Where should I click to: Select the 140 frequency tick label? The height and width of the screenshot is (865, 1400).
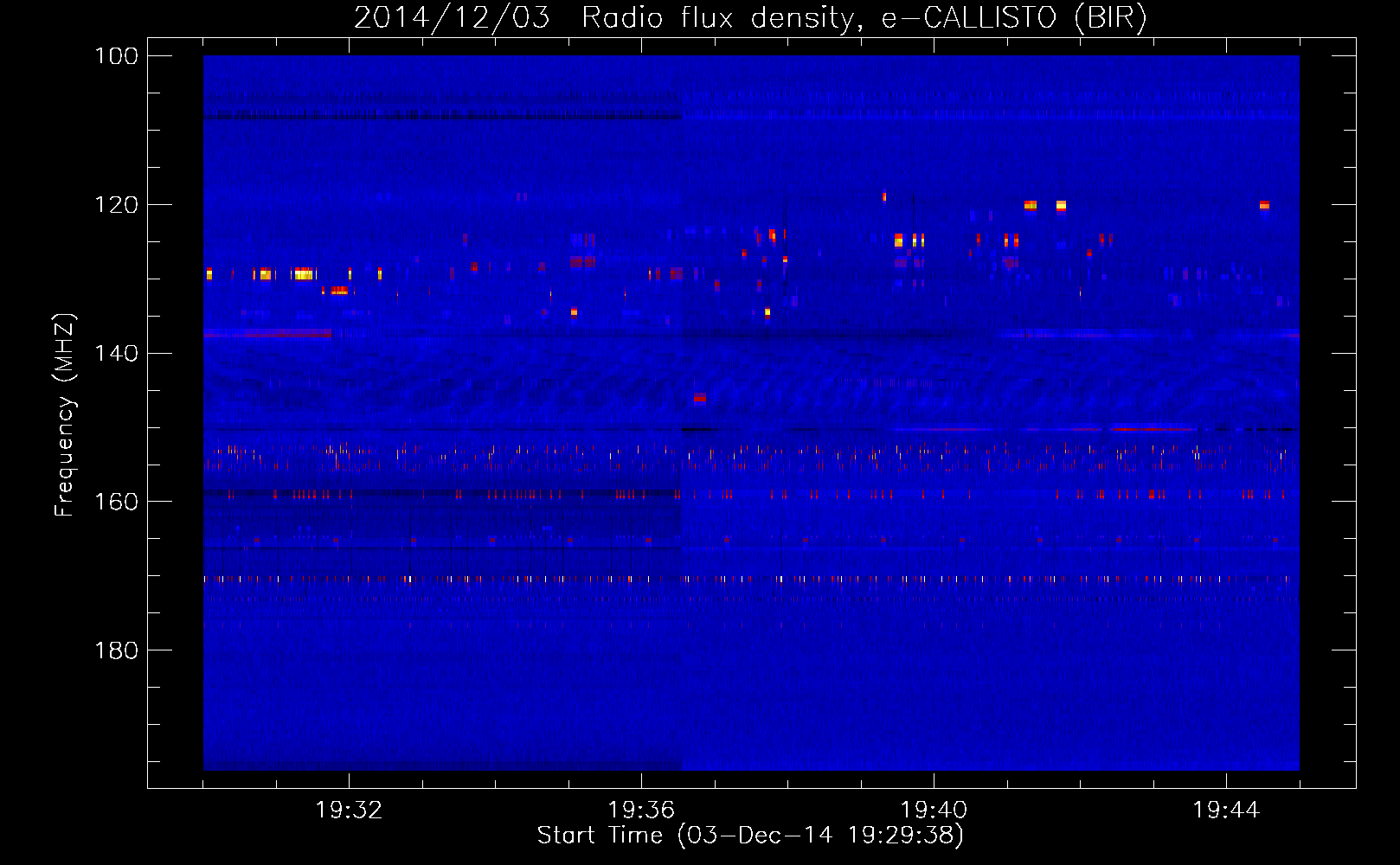117,353
